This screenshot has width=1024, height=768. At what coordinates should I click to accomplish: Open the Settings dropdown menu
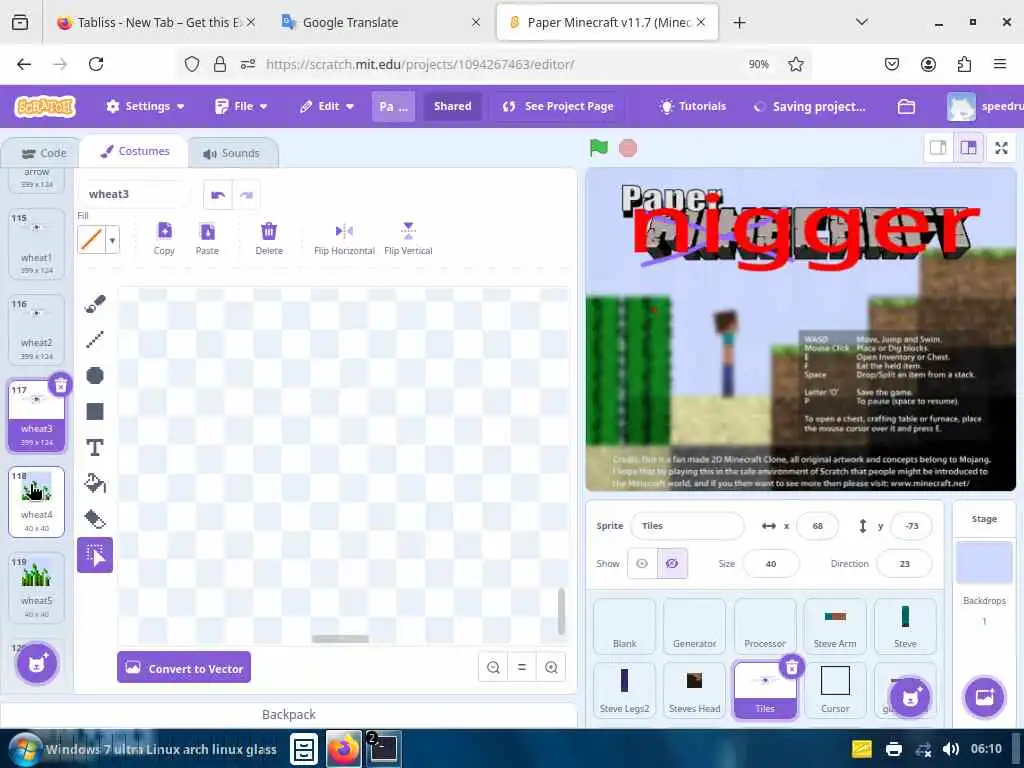click(x=145, y=106)
